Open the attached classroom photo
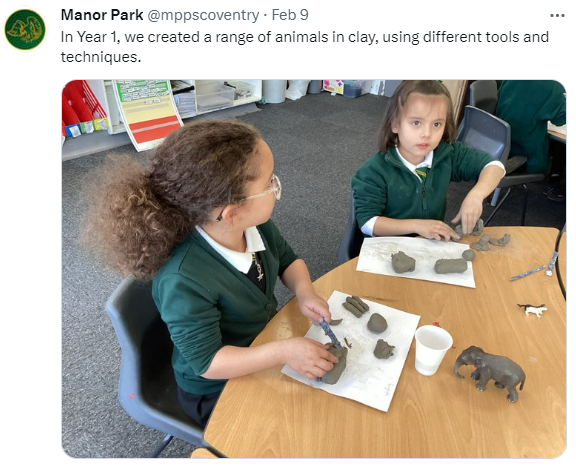 point(314,269)
